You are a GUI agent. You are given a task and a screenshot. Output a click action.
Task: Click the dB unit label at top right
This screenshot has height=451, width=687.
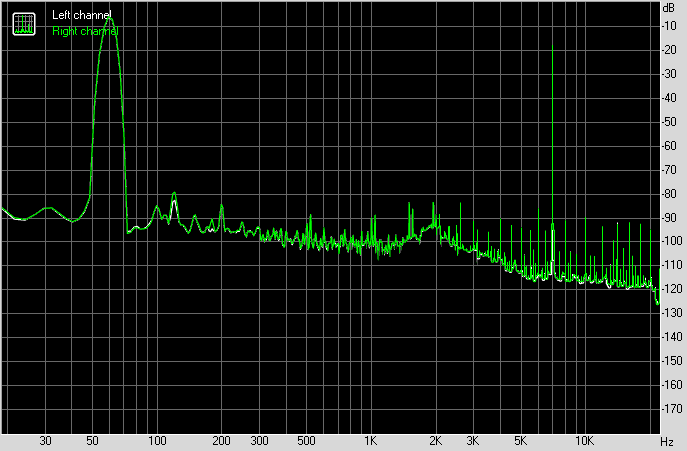[669, 8]
